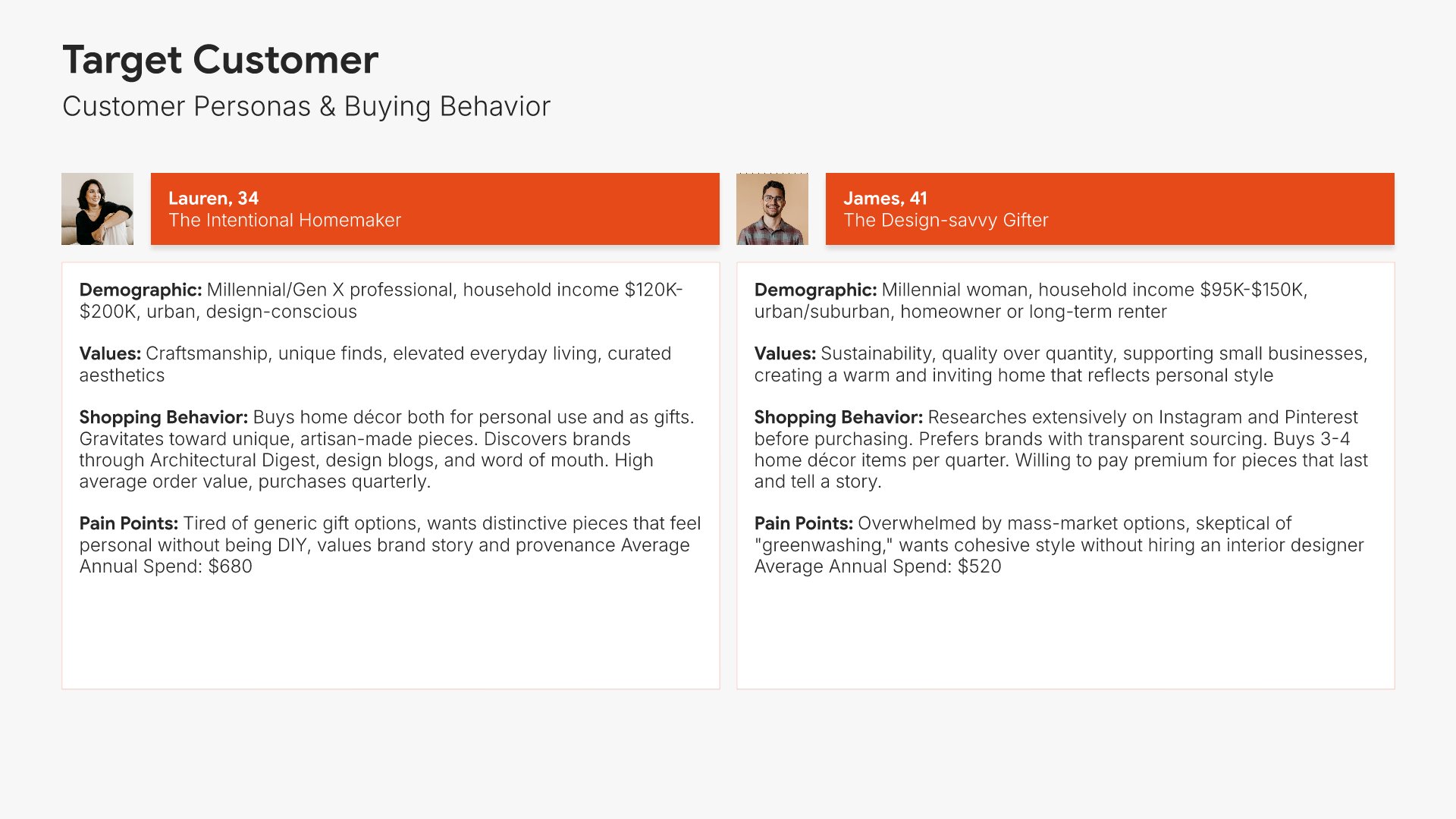
Task: Click "The Intentional Homemaker" persona label
Action: (284, 221)
